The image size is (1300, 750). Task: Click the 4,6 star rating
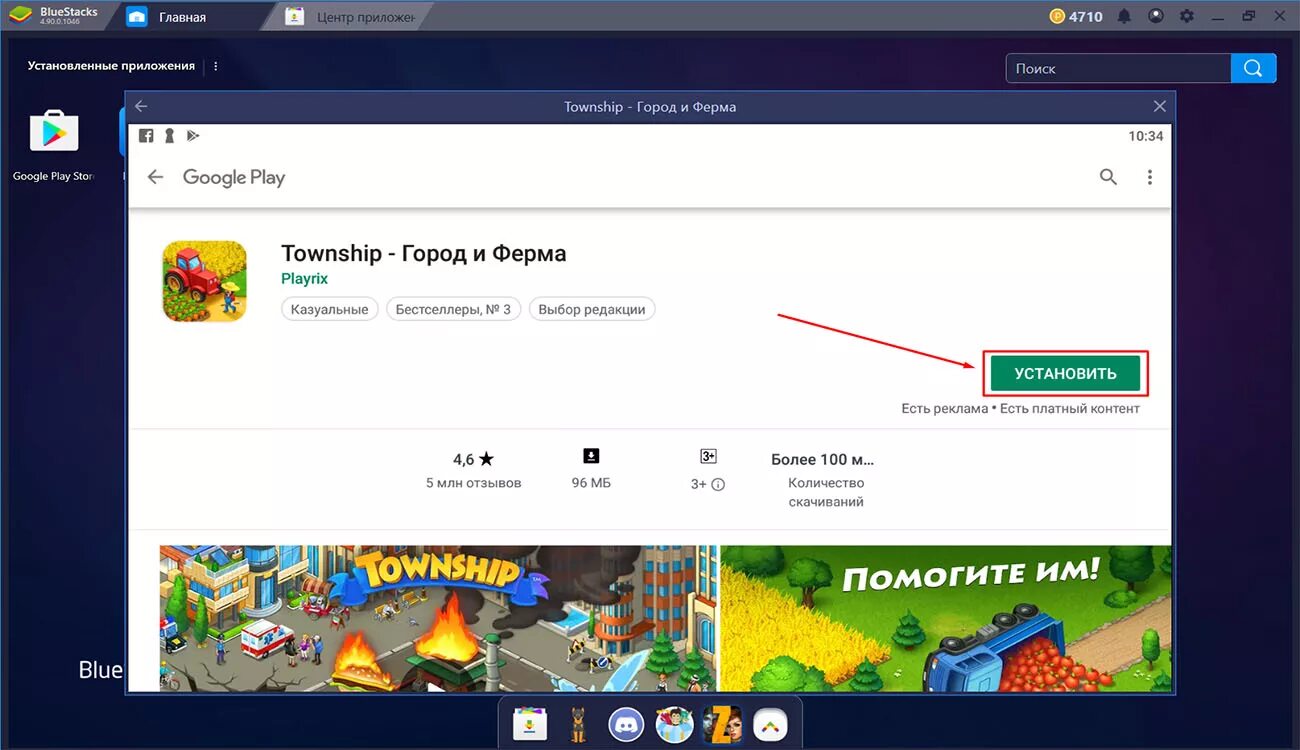[473, 460]
